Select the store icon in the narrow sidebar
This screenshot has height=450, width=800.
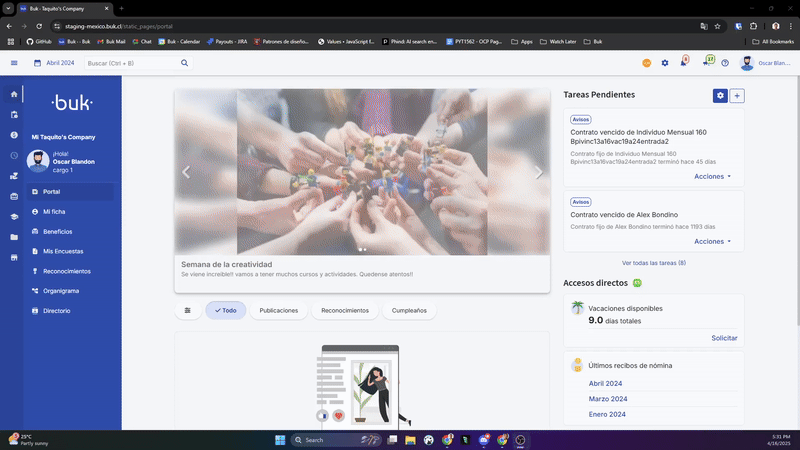14,258
